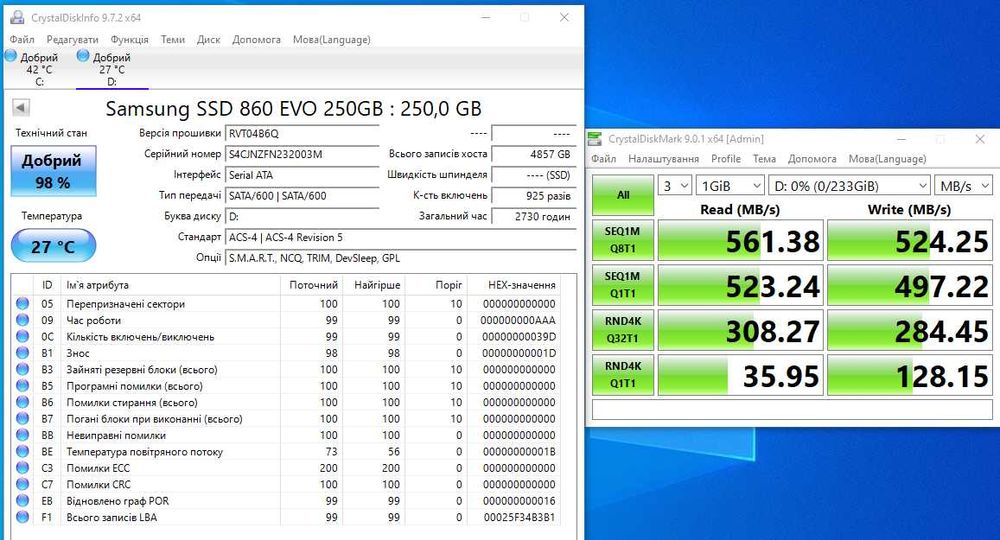The height and width of the screenshot is (540, 1000).
Task: Click the serial number field S4CJNZFN232003M
Action: click(x=302, y=154)
